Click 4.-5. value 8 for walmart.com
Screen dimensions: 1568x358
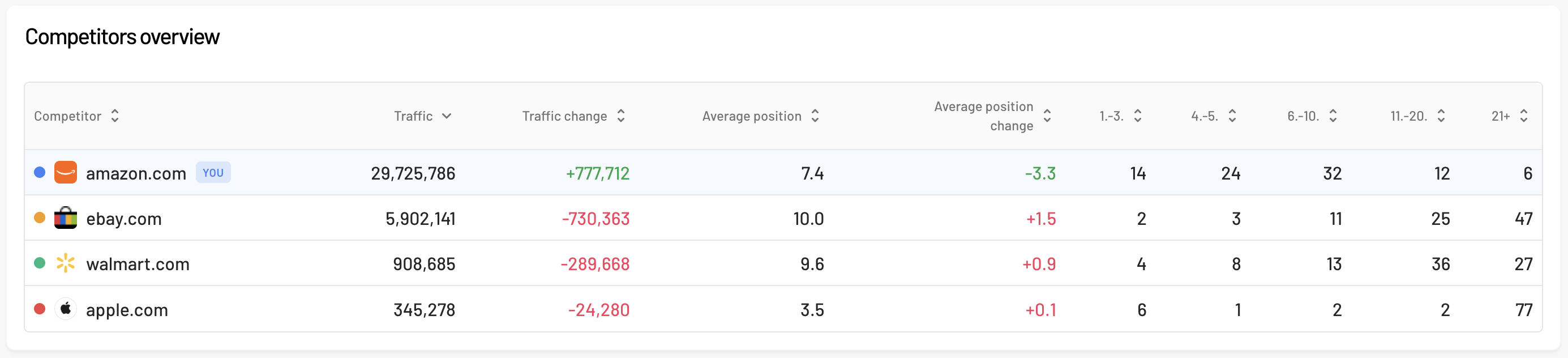click(1236, 264)
